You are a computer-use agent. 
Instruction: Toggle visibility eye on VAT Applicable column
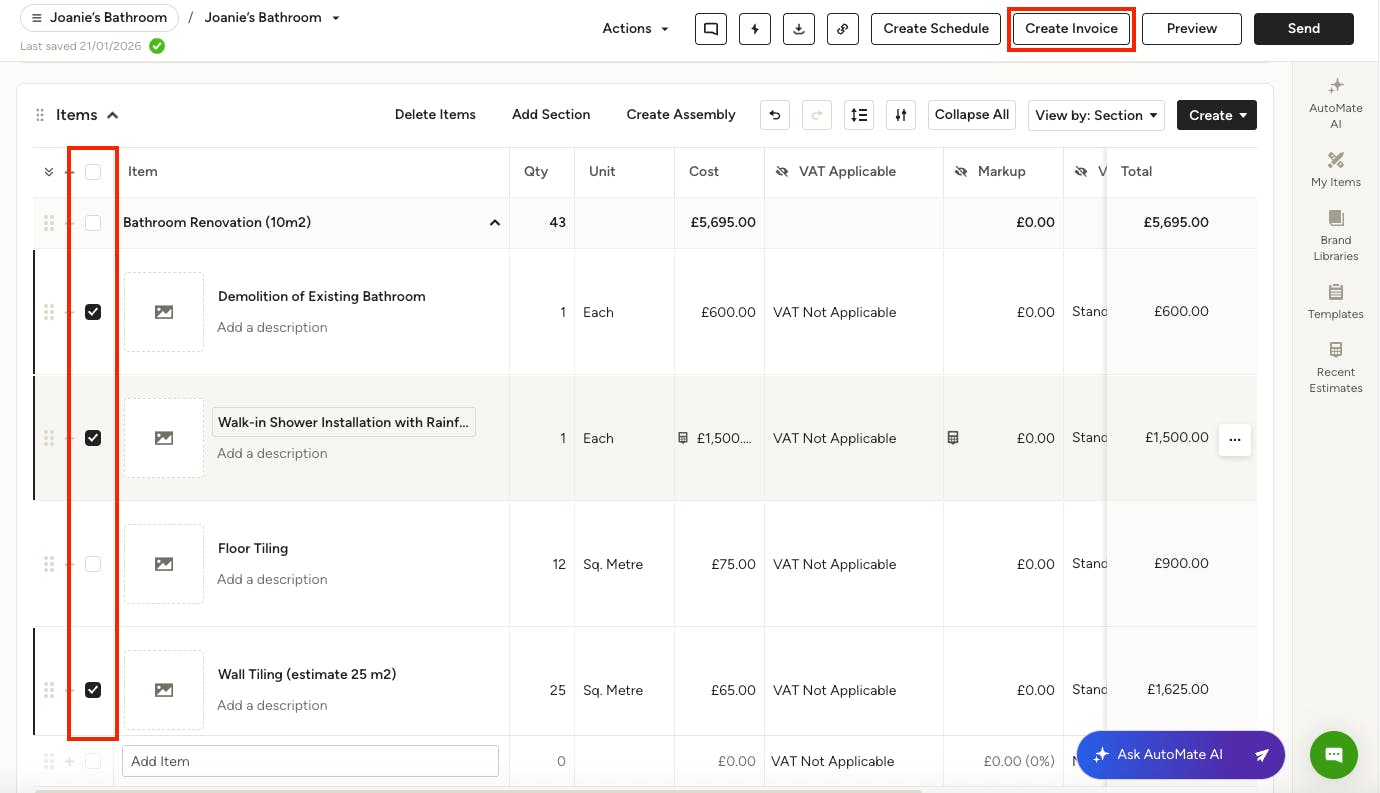tap(782, 172)
